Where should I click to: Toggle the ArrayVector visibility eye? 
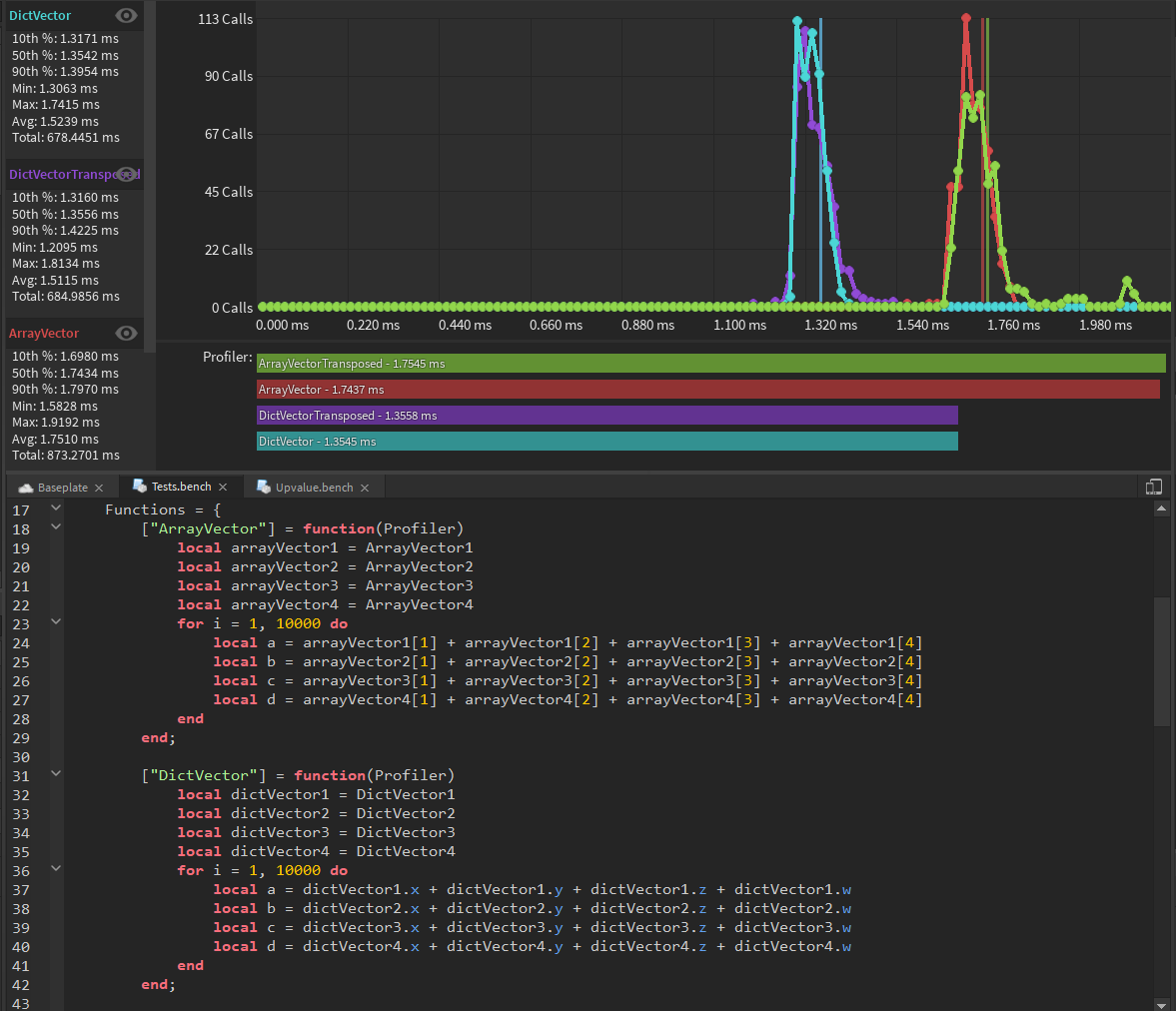126,333
